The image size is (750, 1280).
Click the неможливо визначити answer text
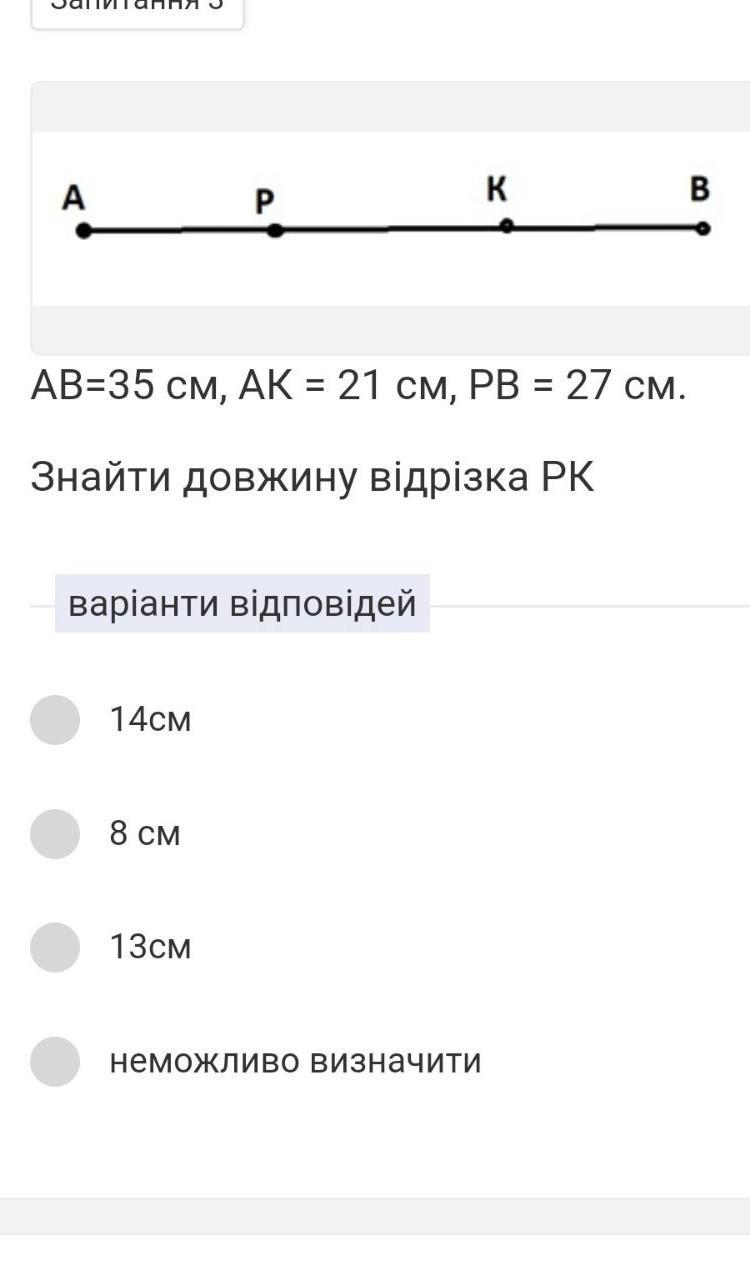tap(295, 1061)
